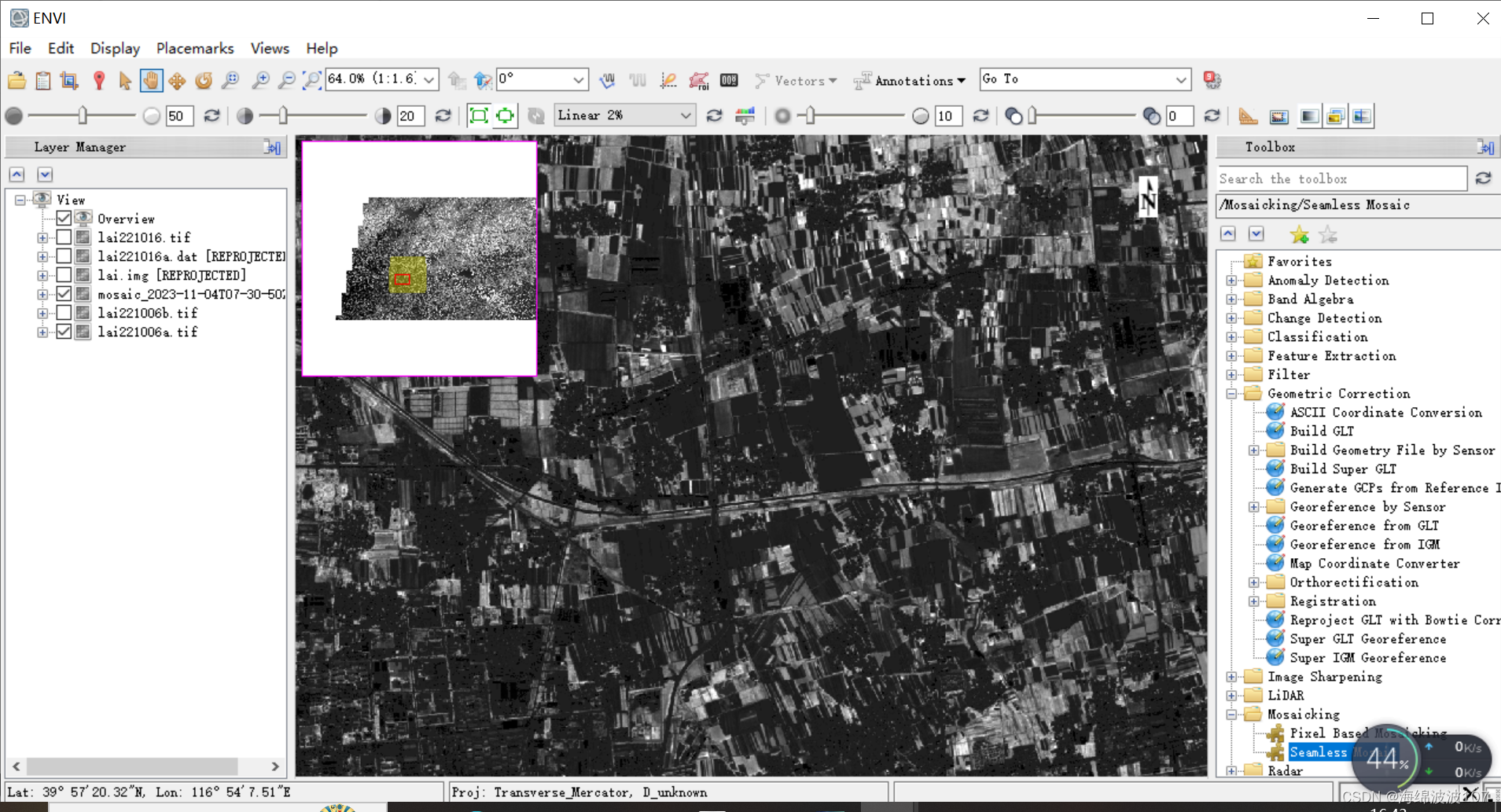Open the Spectral Profile icon
Viewport: 1501px width, 812px height.
pos(638,80)
